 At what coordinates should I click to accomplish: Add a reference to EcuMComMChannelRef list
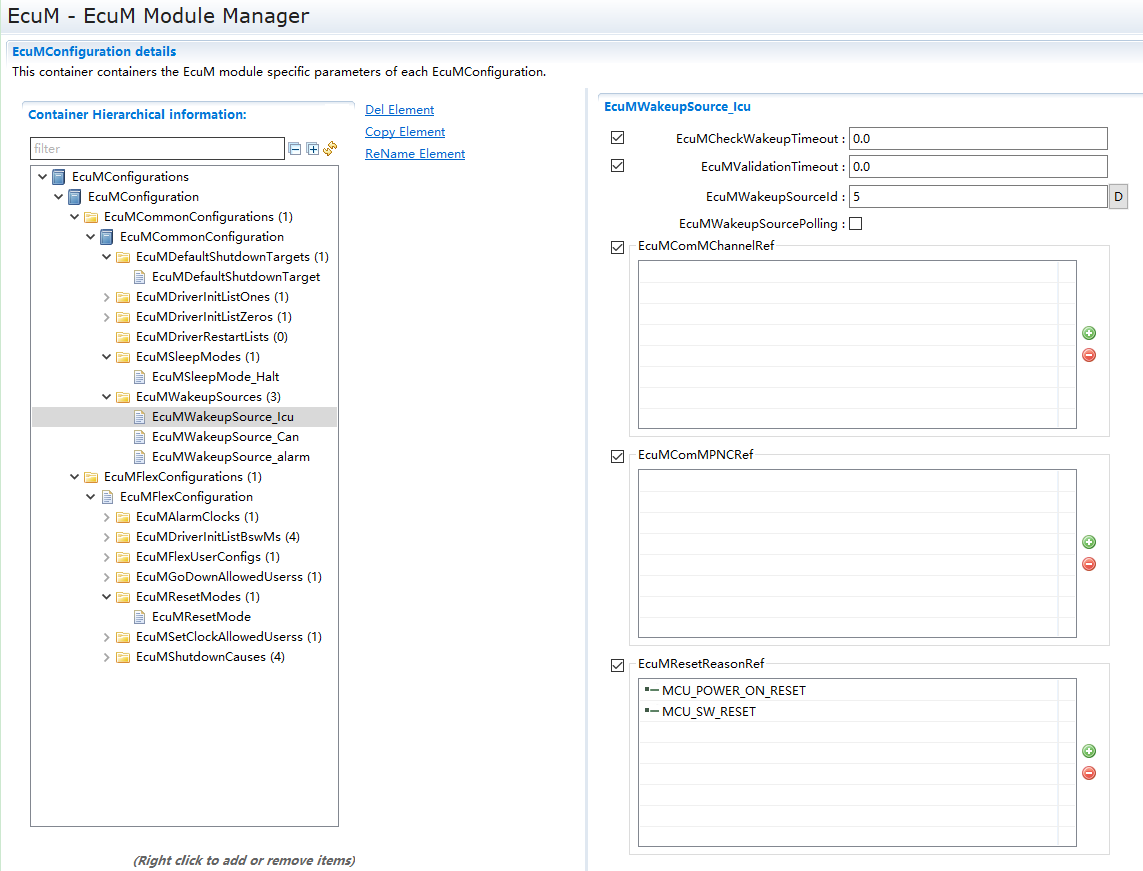pyautogui.click(x=1089, y=333)
